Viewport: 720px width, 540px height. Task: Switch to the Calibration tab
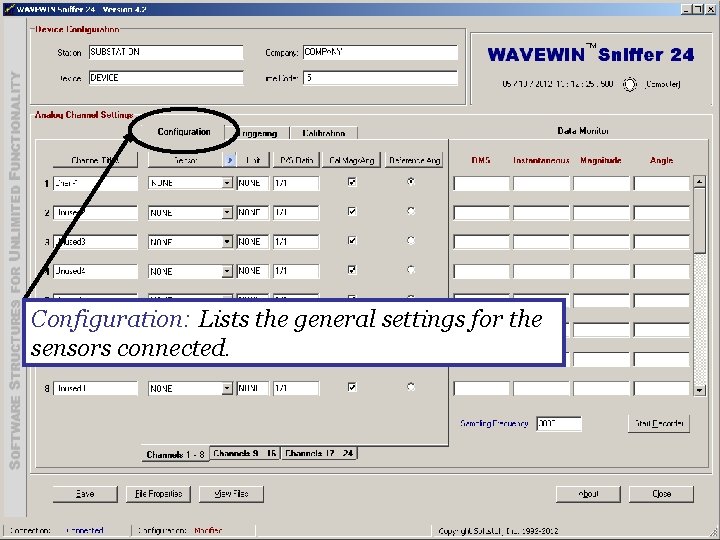point(324,133)
